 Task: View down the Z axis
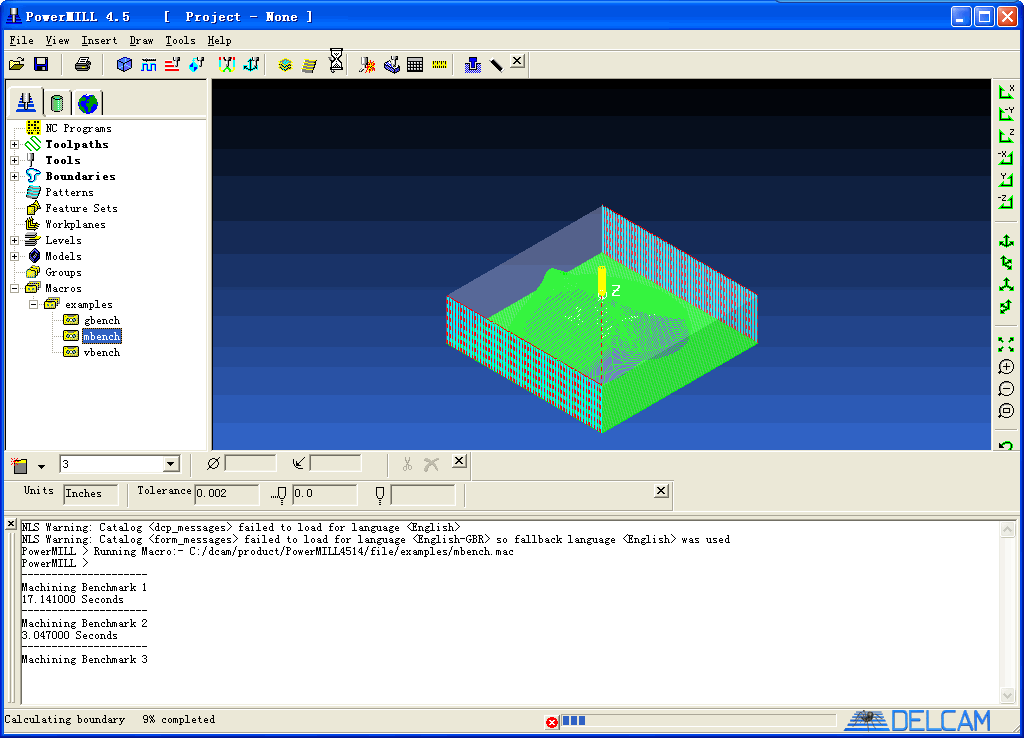(1006, 136)
